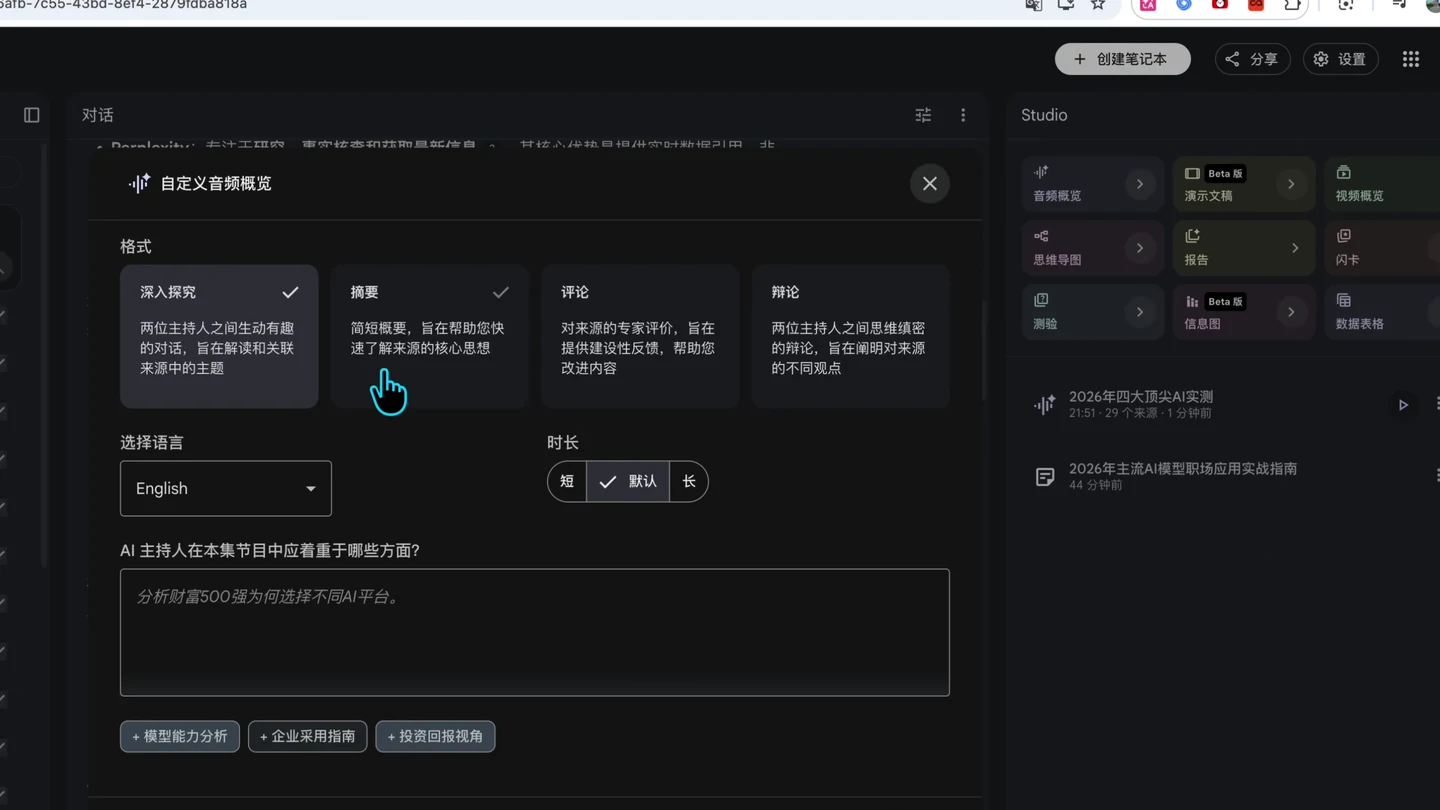Add the 模型能力分析 suggestion chip

[180, 736]
